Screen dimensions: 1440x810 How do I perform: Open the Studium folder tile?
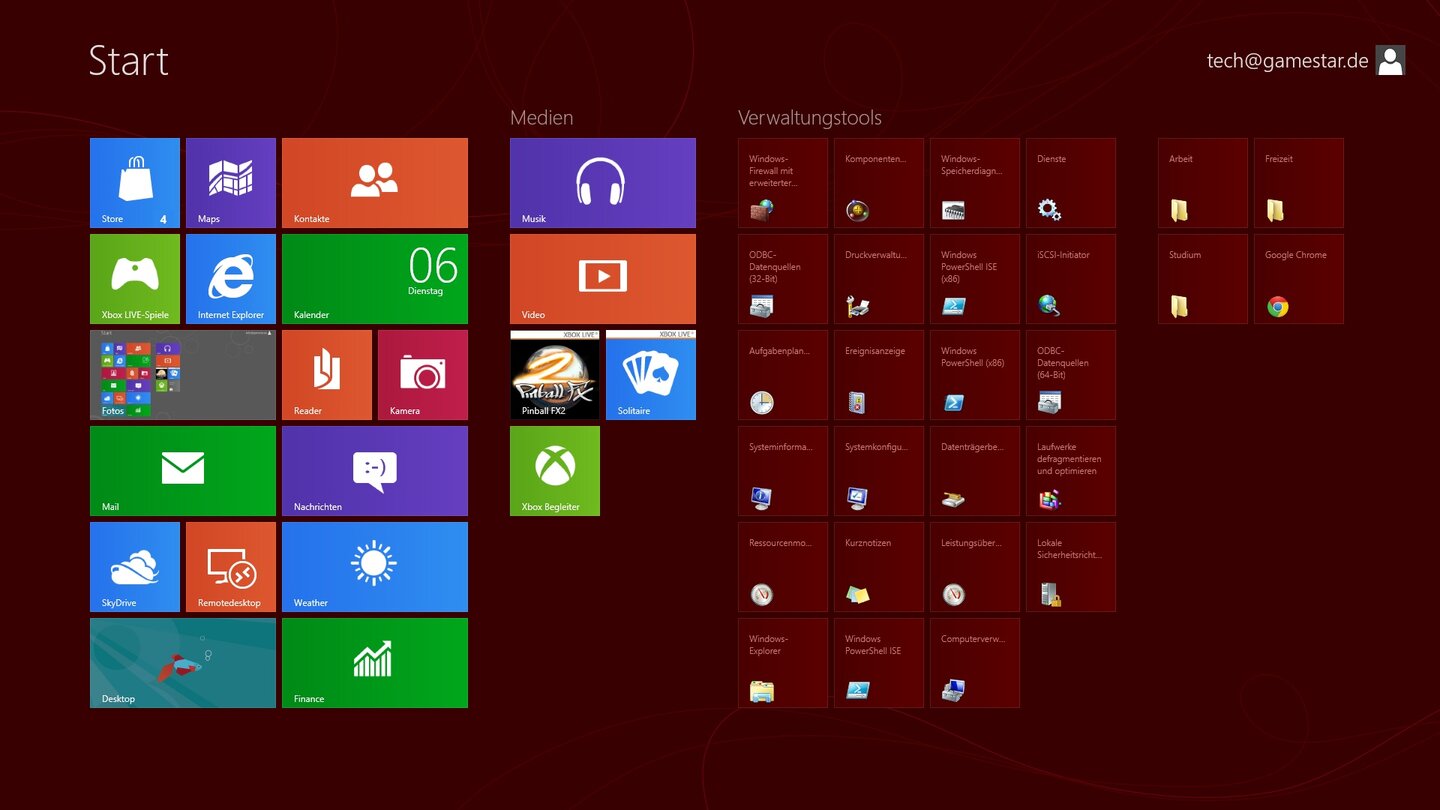coord(1203,279)
